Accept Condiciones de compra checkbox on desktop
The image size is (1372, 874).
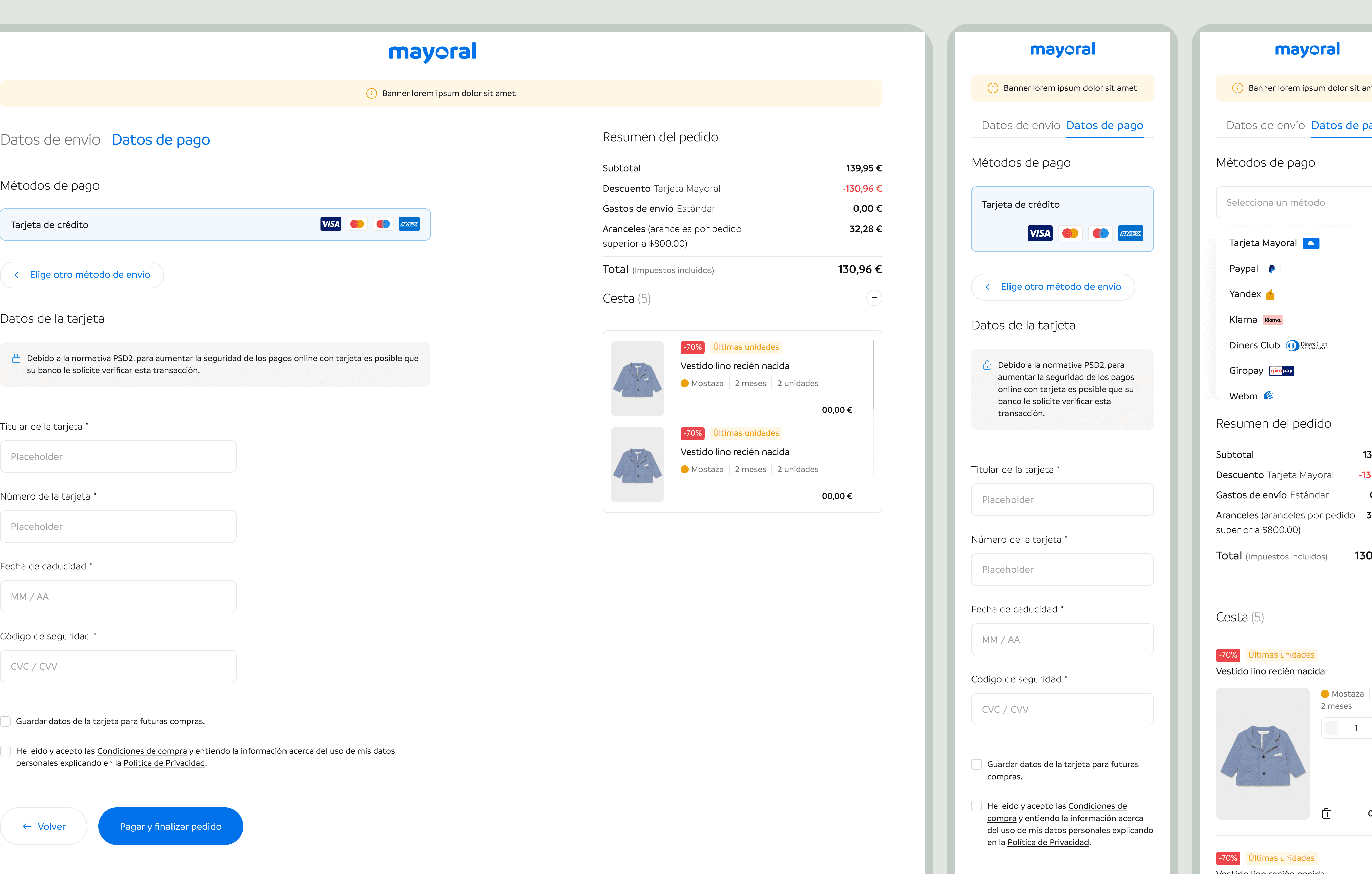coord(6,751)
